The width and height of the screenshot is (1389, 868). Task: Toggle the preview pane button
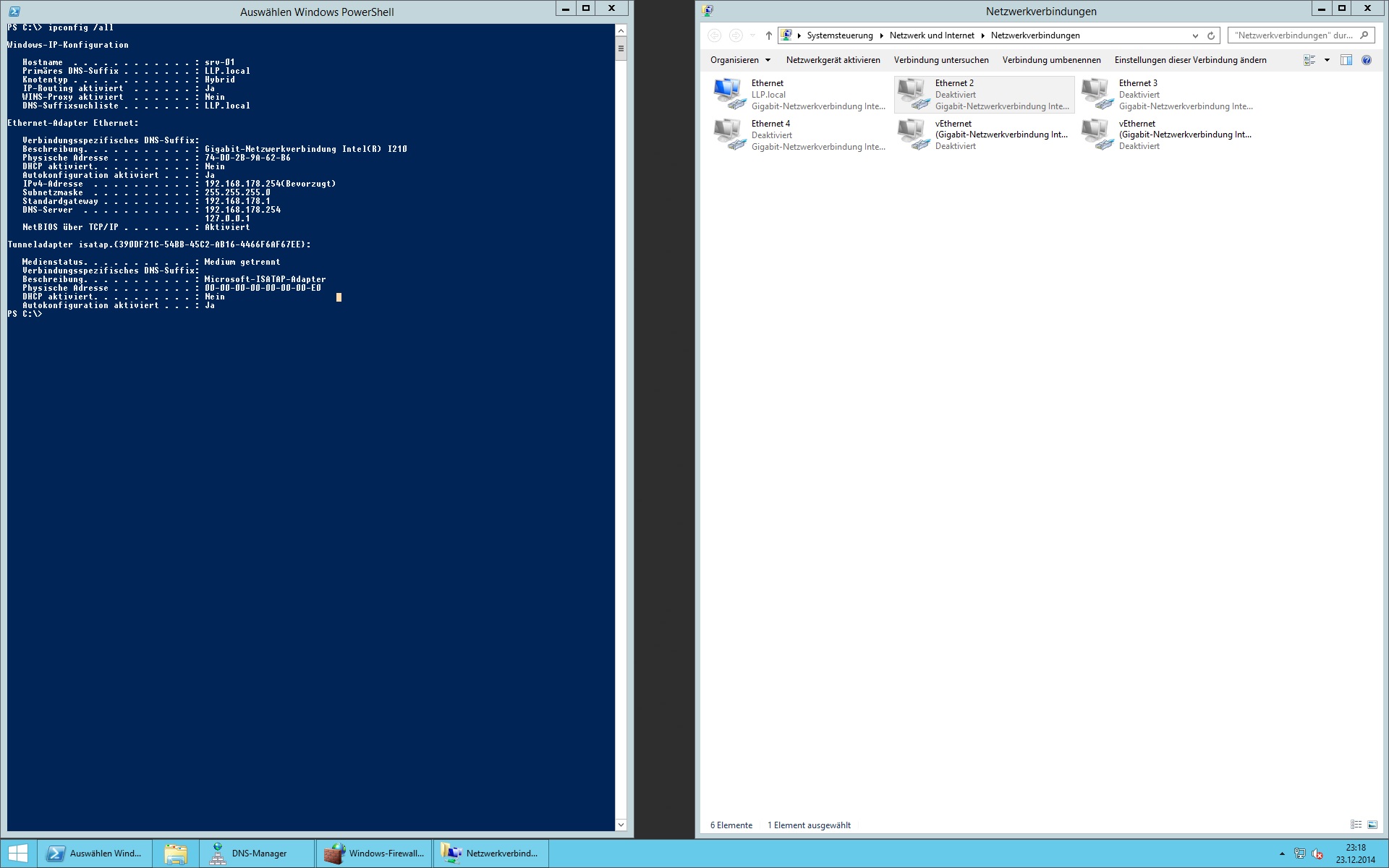coord(1346,60)
